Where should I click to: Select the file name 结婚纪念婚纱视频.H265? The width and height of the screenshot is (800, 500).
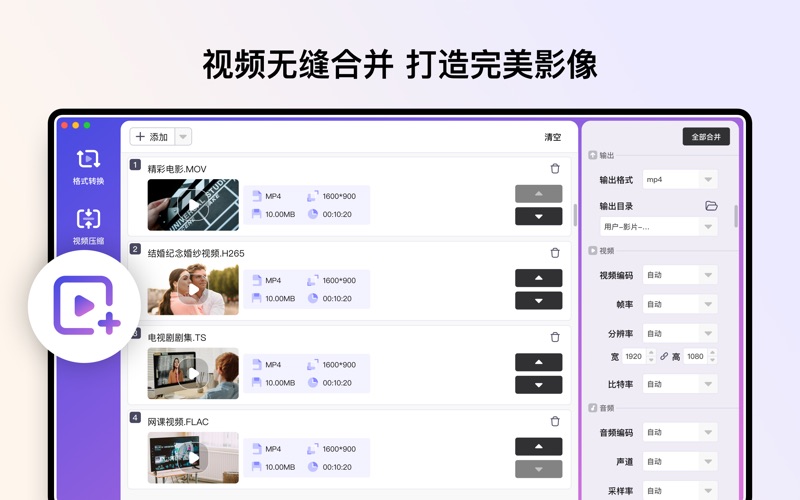pos(196,253)
